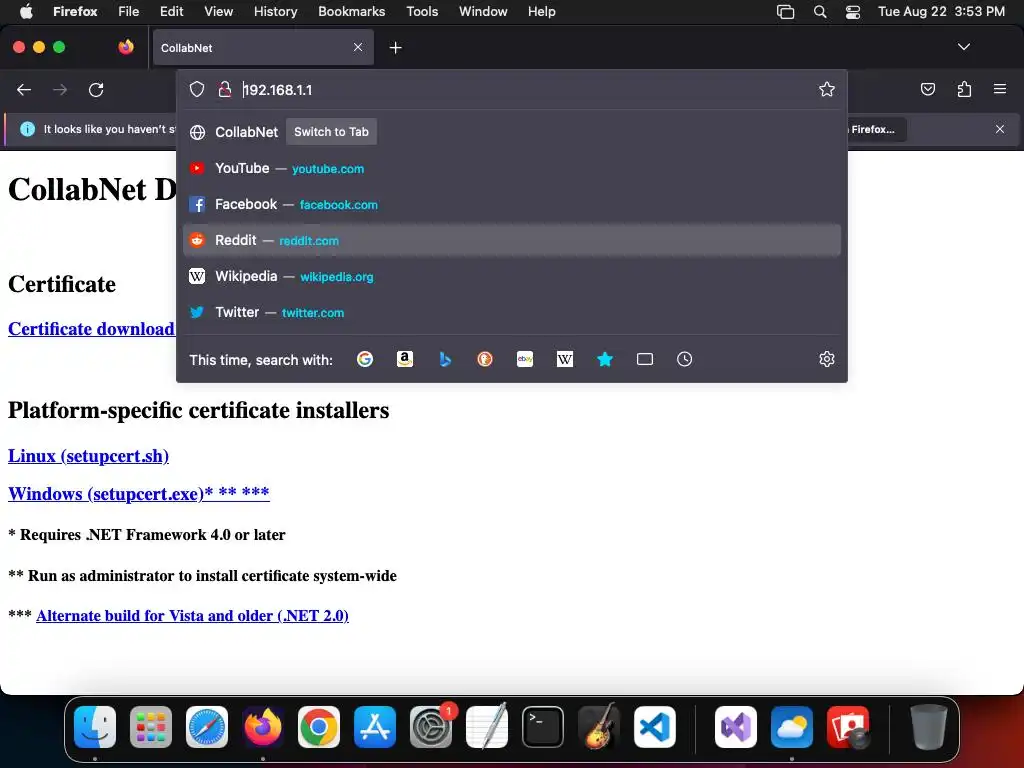This screenshot has height=768, width=1024.
Task: Close the CollabNet tab
Action: click(x=358, y=47)
